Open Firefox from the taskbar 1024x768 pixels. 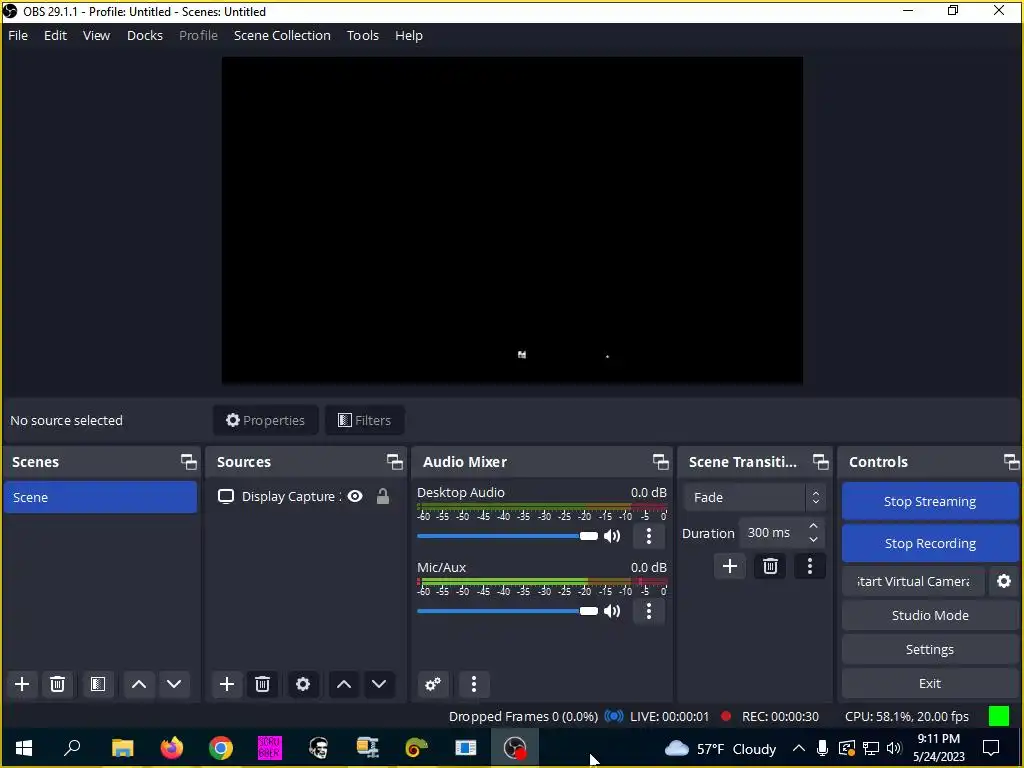coord(172,748)
